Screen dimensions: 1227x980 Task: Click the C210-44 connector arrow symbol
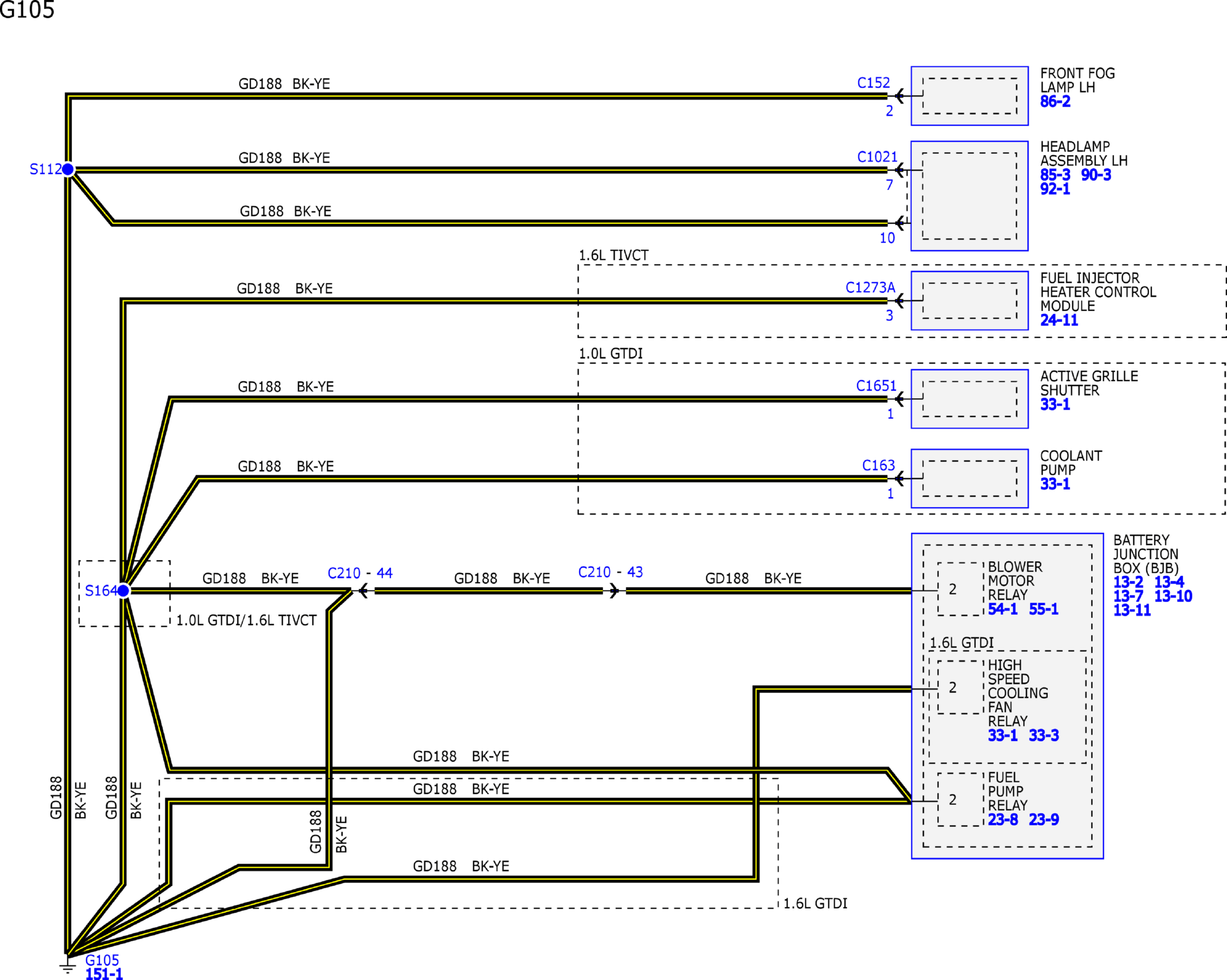[x=363, y=591]
